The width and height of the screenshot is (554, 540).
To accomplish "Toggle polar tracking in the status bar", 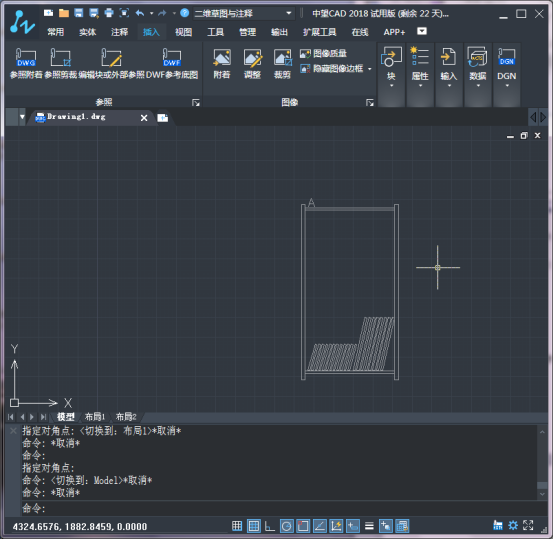I will (287, 526).
